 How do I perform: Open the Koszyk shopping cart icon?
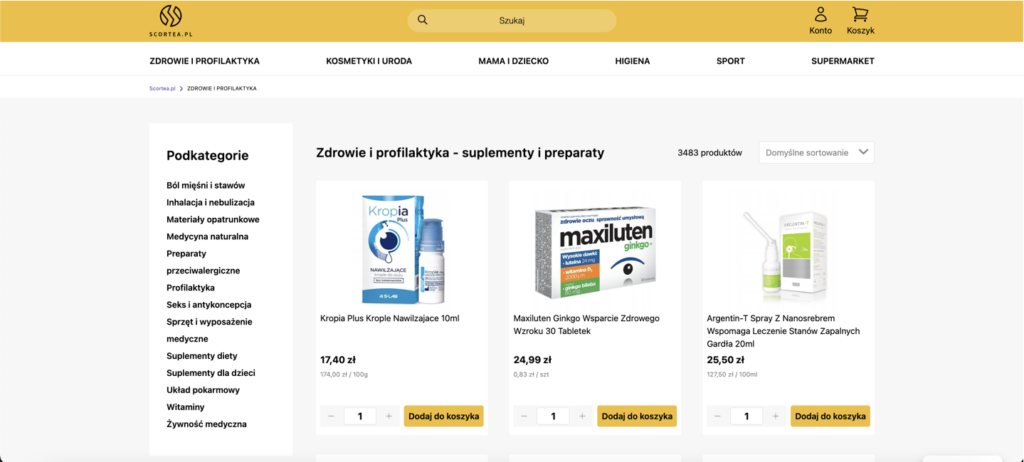tap(860, 15)
